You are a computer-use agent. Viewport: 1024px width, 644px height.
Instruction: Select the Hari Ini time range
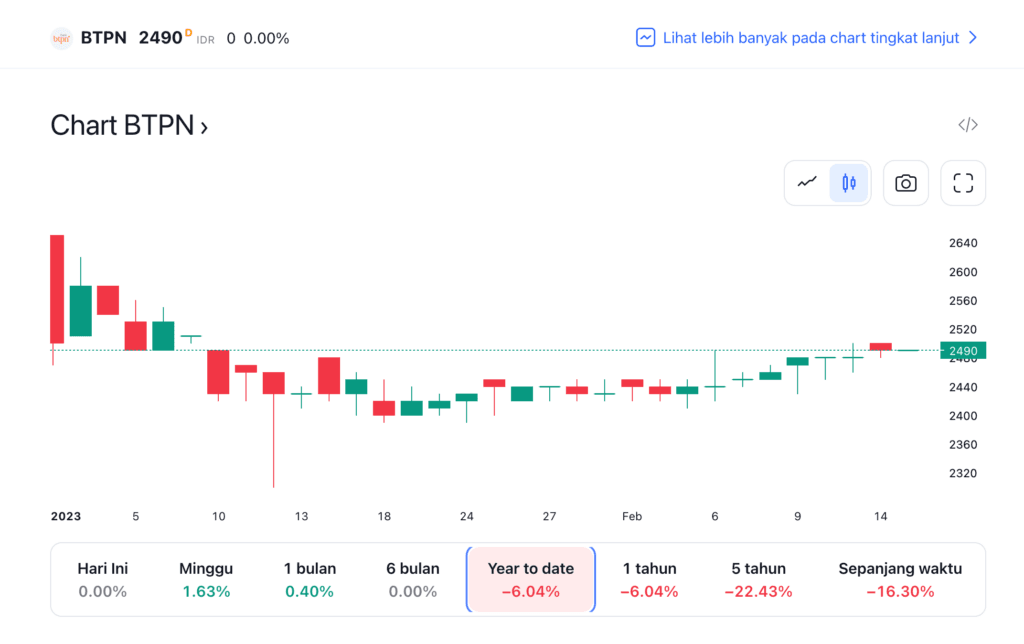click(102, 579)
